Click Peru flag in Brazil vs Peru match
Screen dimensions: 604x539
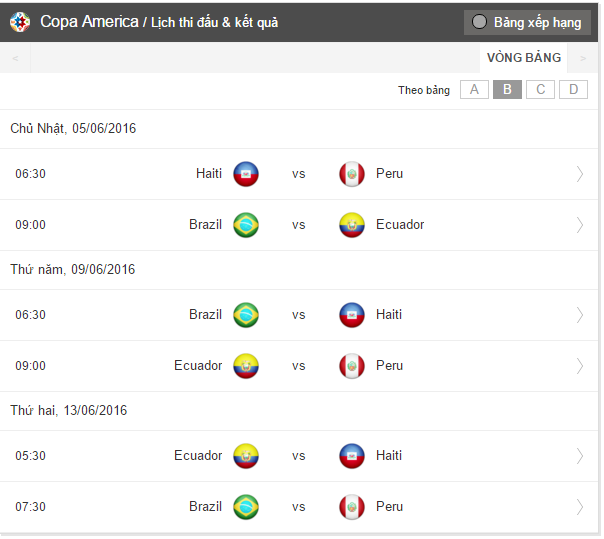(x=352, y=507)
